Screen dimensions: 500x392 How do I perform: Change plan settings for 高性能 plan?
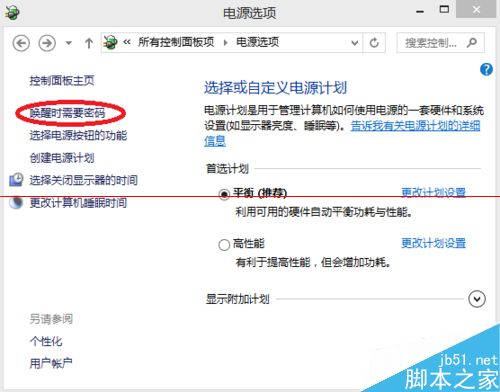coord(434,243)
